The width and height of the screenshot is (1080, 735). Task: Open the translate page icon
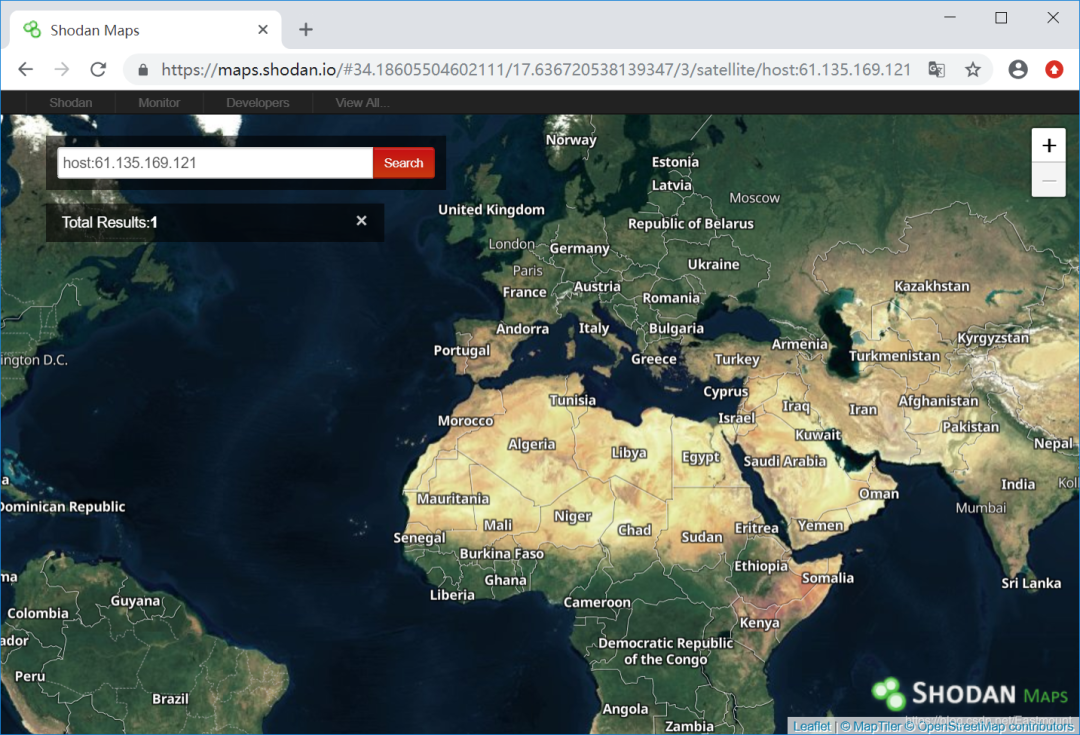tap(936, 70)
